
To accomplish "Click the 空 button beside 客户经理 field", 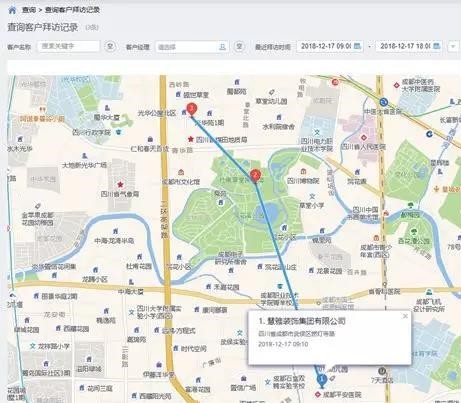I will 239,46.
